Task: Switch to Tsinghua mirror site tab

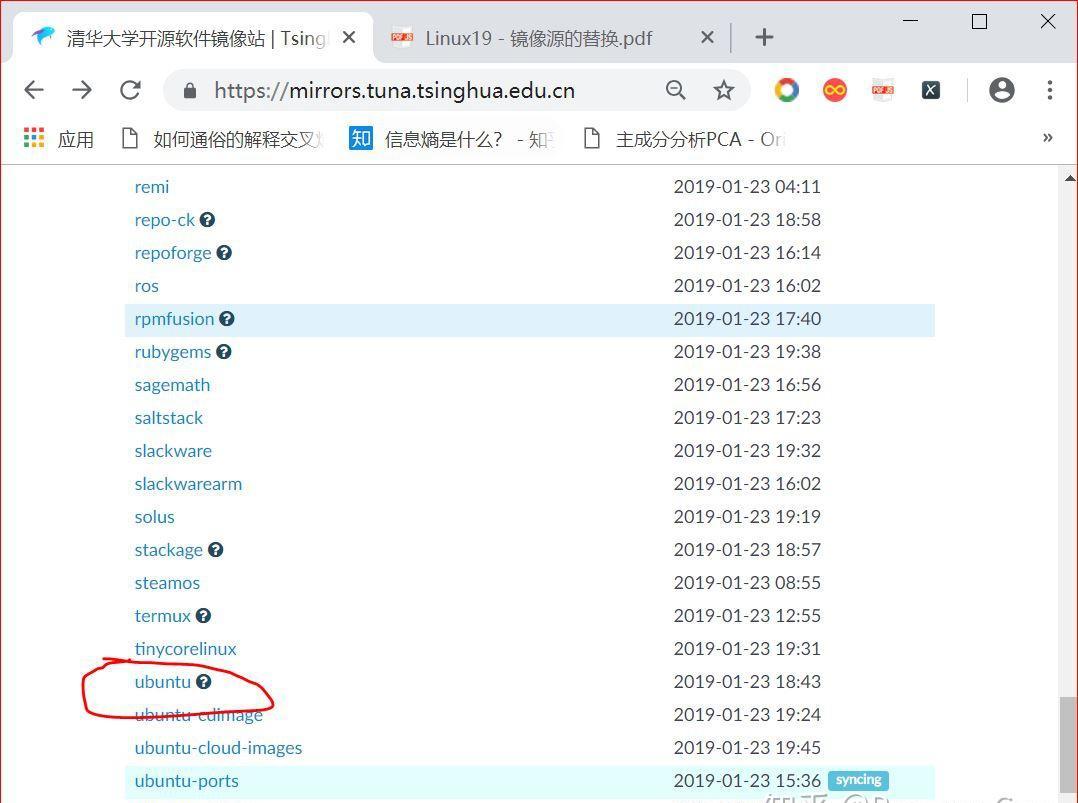Action: (x=192, y=38)
